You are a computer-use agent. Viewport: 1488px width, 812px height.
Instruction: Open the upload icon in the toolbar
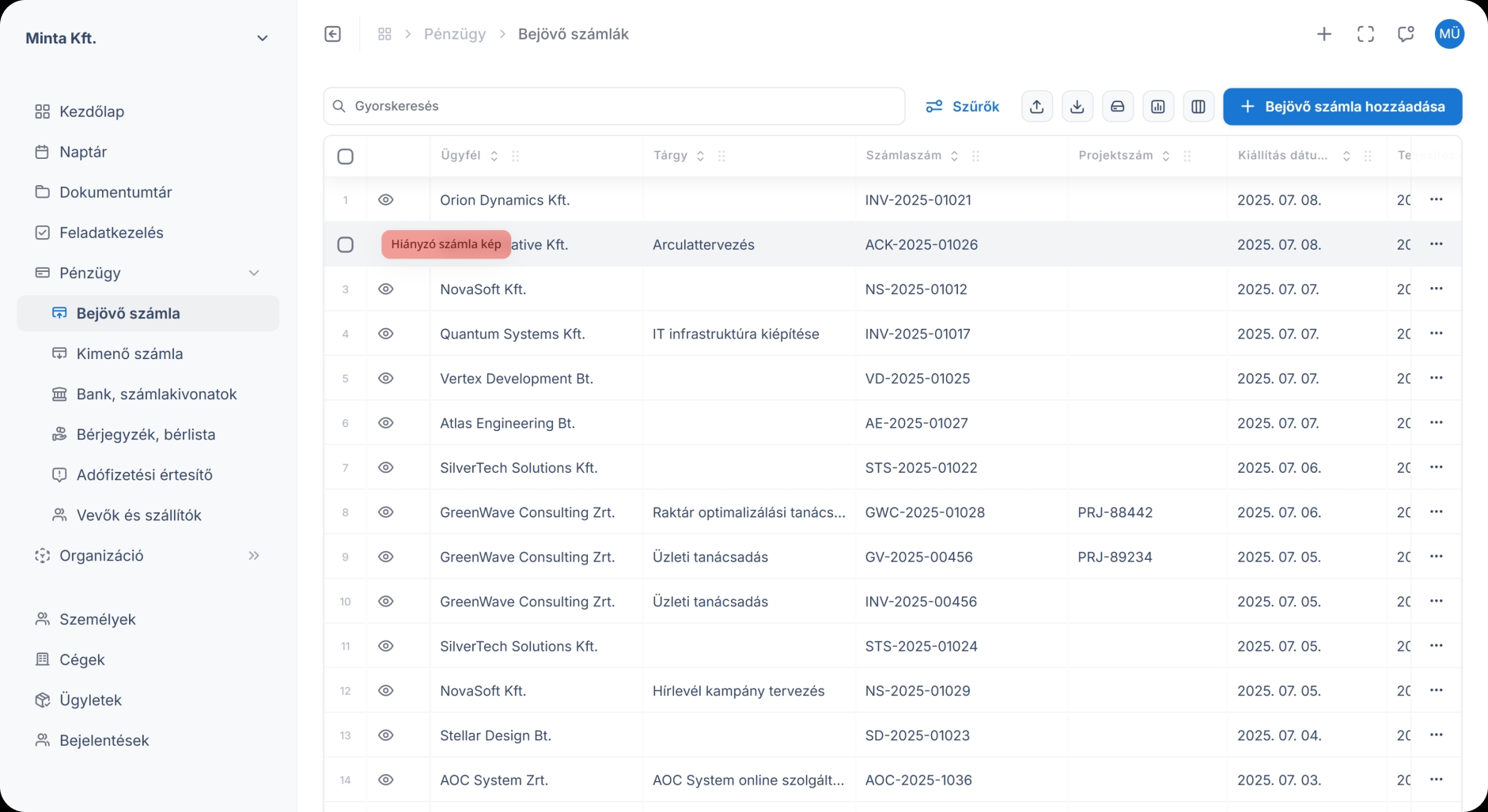[x=1037, y=106]
